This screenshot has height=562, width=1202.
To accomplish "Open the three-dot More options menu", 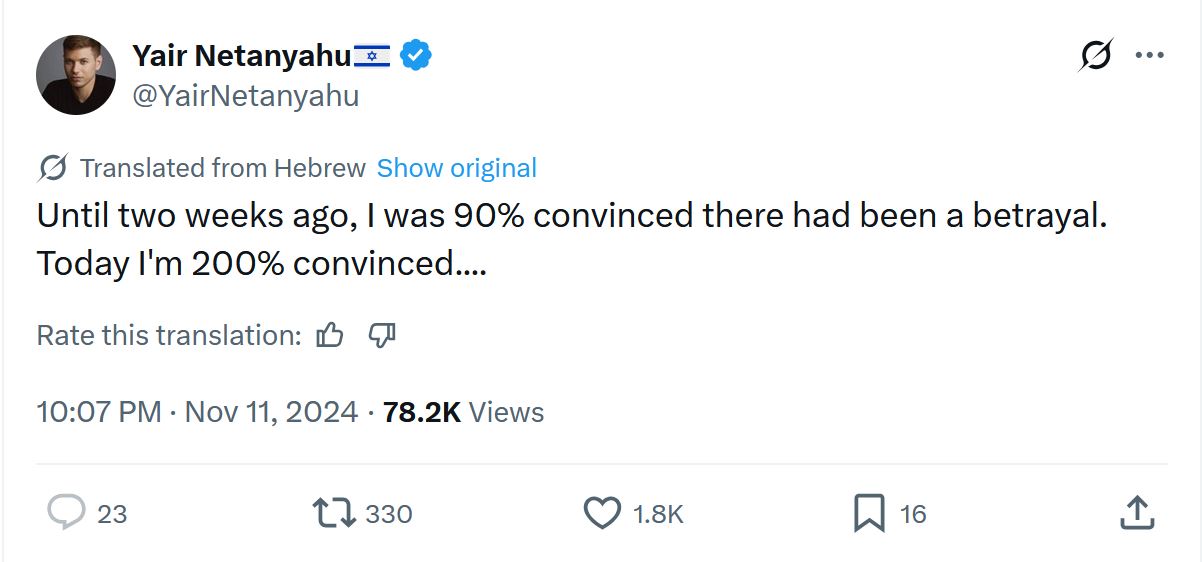I will pyautogui.click(x=1150, y=56).
